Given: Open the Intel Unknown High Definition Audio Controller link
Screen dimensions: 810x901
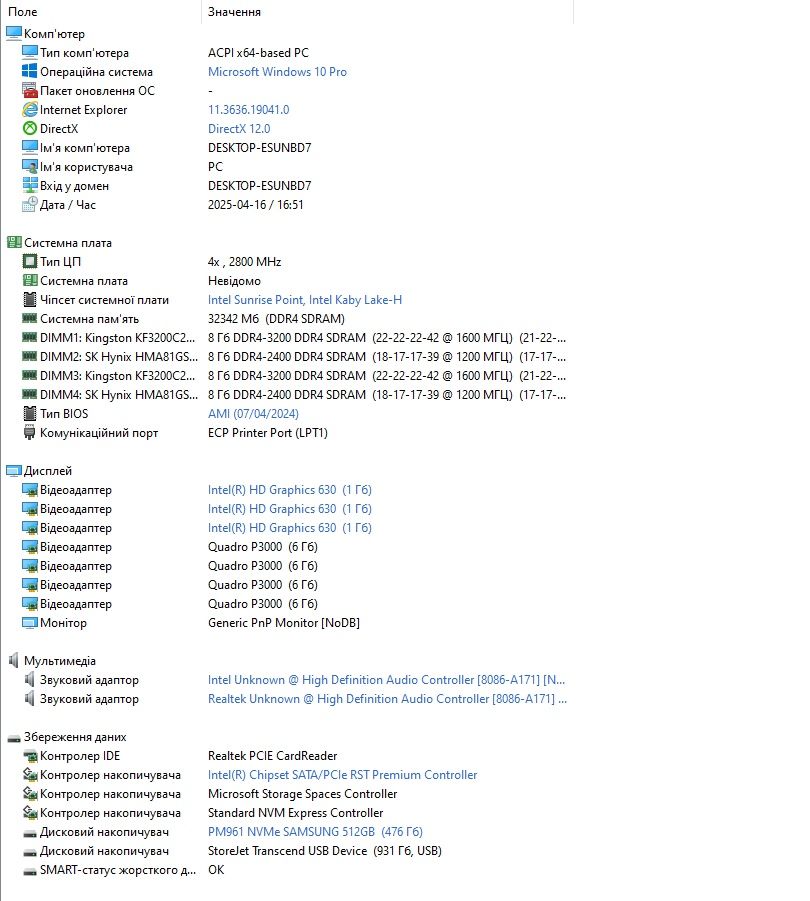Looking at the screenshot, I should click(x=386, y=680).
